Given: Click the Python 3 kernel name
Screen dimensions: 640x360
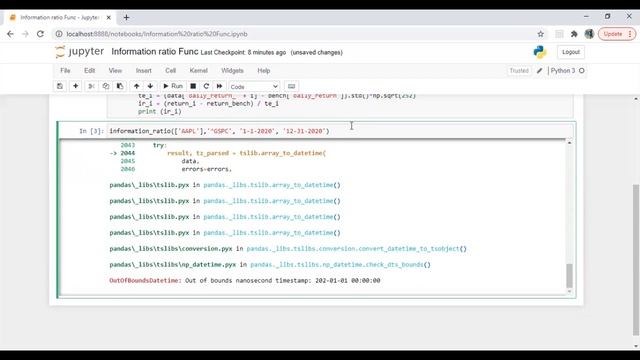Looking at the screenshot, I should click(x=563, y=71).
